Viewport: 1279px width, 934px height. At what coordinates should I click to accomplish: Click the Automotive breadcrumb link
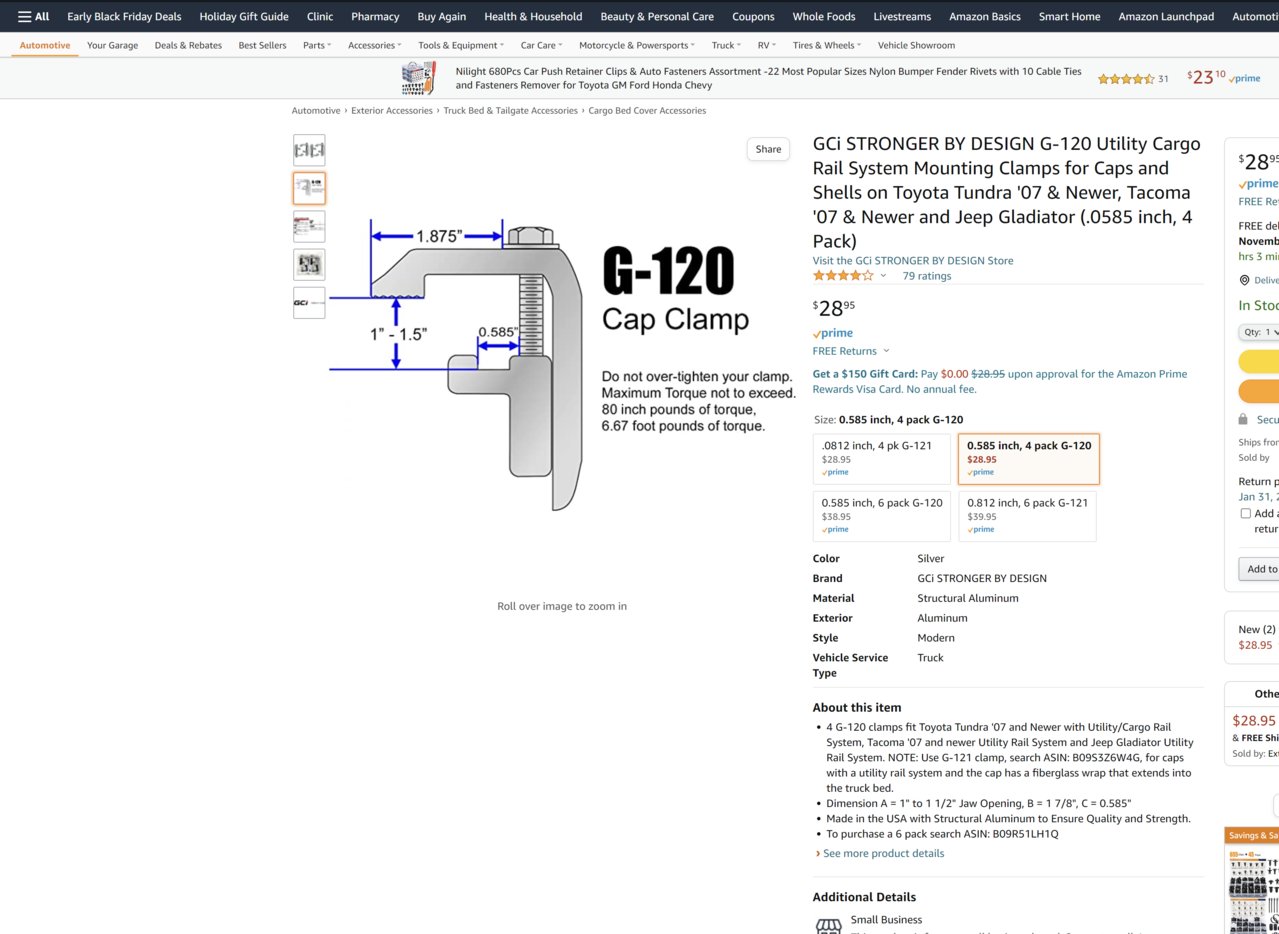click(x=316, y=111)
